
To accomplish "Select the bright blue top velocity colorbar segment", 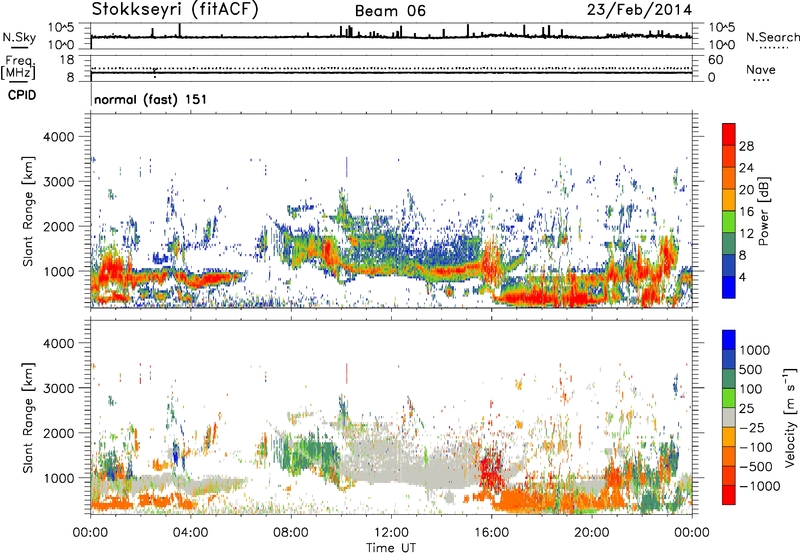I will tap(729, 340).
